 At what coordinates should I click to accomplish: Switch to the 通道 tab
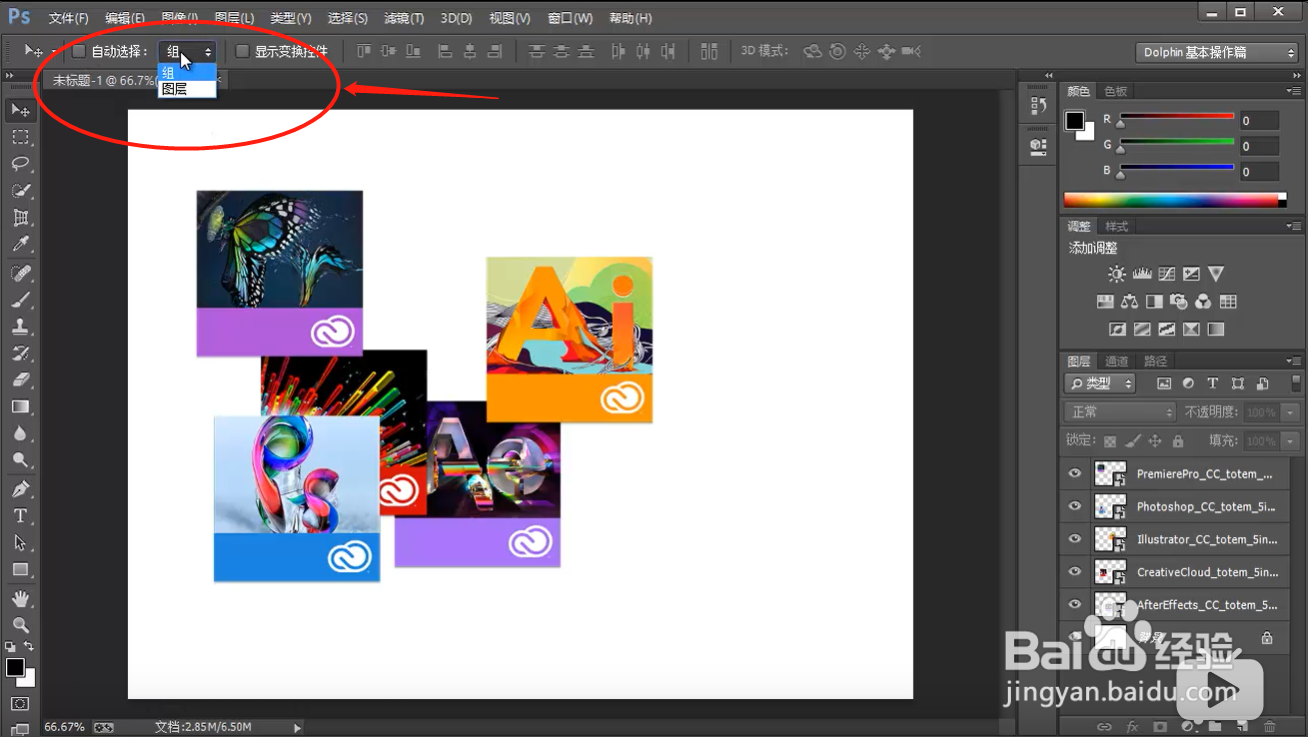click(1115, 360)
